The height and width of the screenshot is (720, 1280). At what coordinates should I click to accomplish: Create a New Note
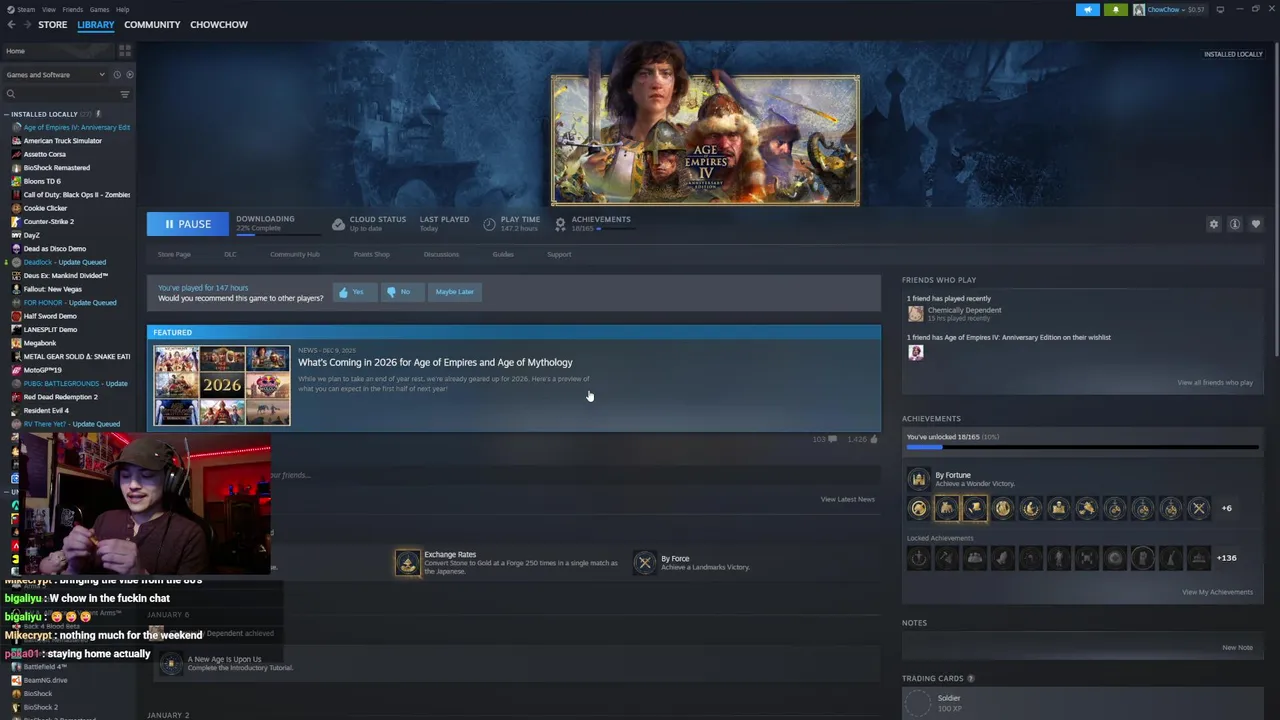tap(1237, 647)
